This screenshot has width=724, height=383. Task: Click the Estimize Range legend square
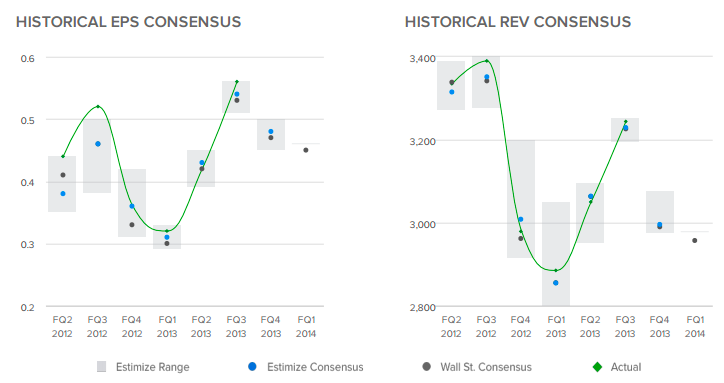pyautogui.click(x=102, y=367)
